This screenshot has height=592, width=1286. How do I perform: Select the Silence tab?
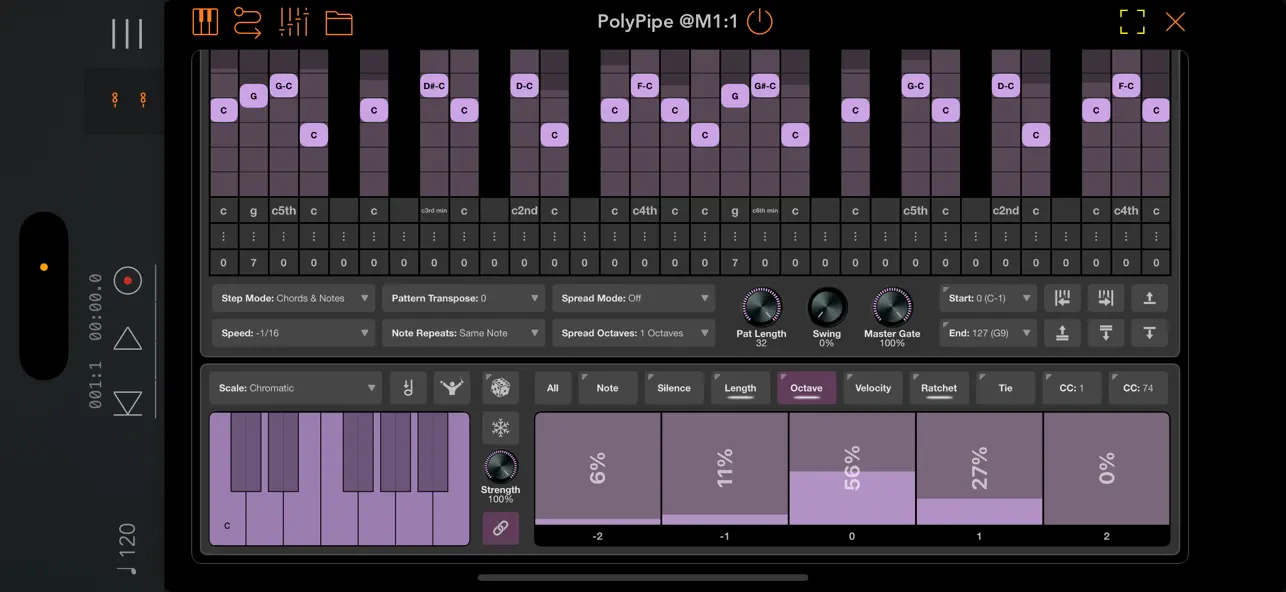[674, 388]
